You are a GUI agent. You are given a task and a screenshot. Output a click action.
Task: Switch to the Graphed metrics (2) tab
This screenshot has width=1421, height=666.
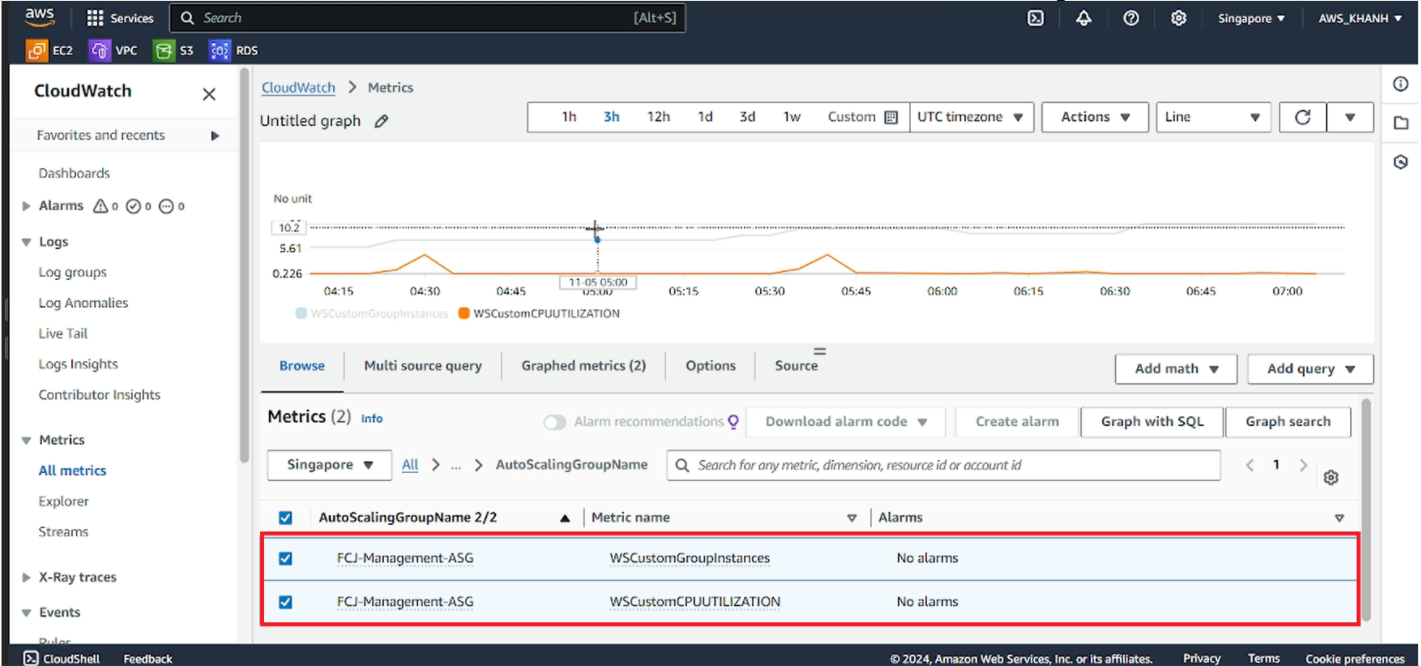click(584, 366)
